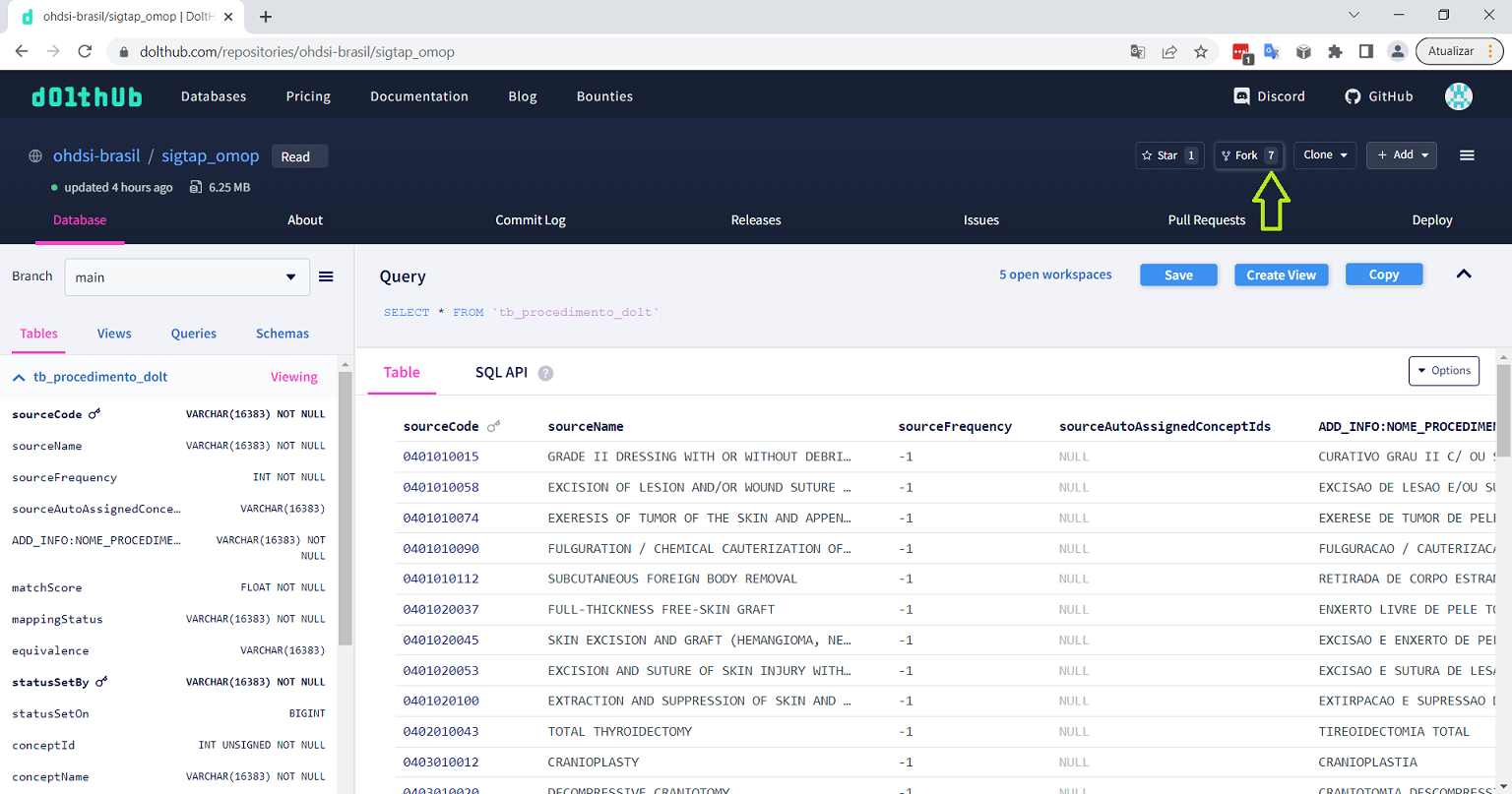
Task: Expand the Options dropdown
Action: [1444, 371]
